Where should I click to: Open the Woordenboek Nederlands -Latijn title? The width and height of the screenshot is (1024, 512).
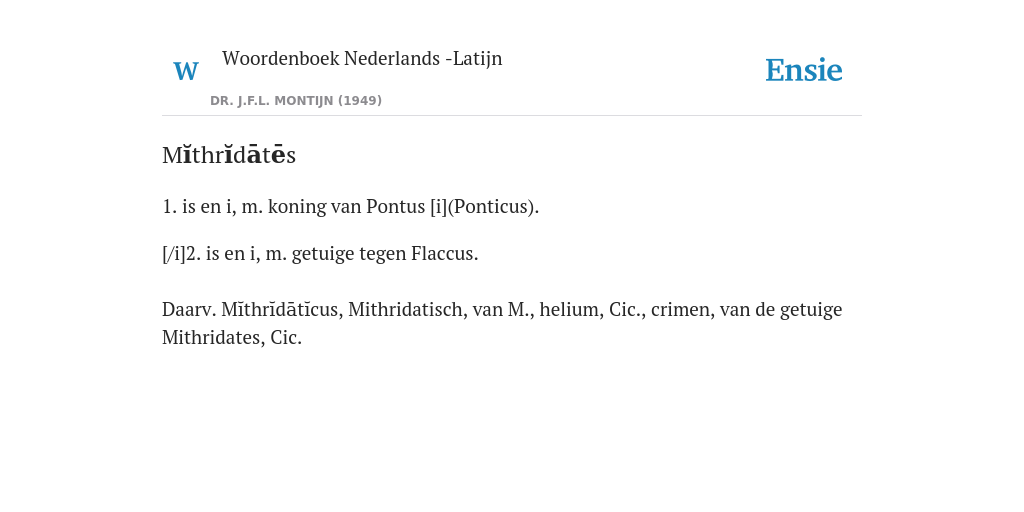[x=362, y=58]
